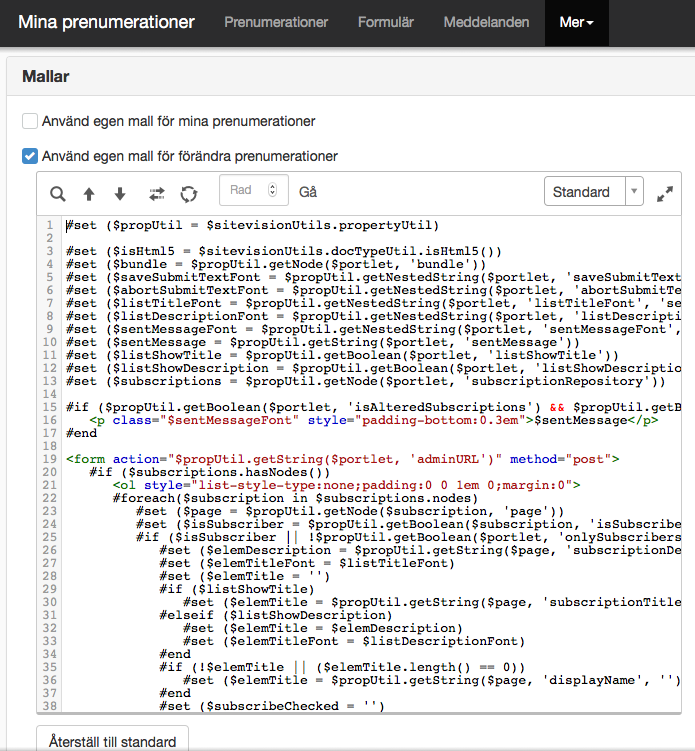Viewport: 695px width, 751px height.
Task: Click the Rad field stepper arrows
Action: [x=273, y=190]
